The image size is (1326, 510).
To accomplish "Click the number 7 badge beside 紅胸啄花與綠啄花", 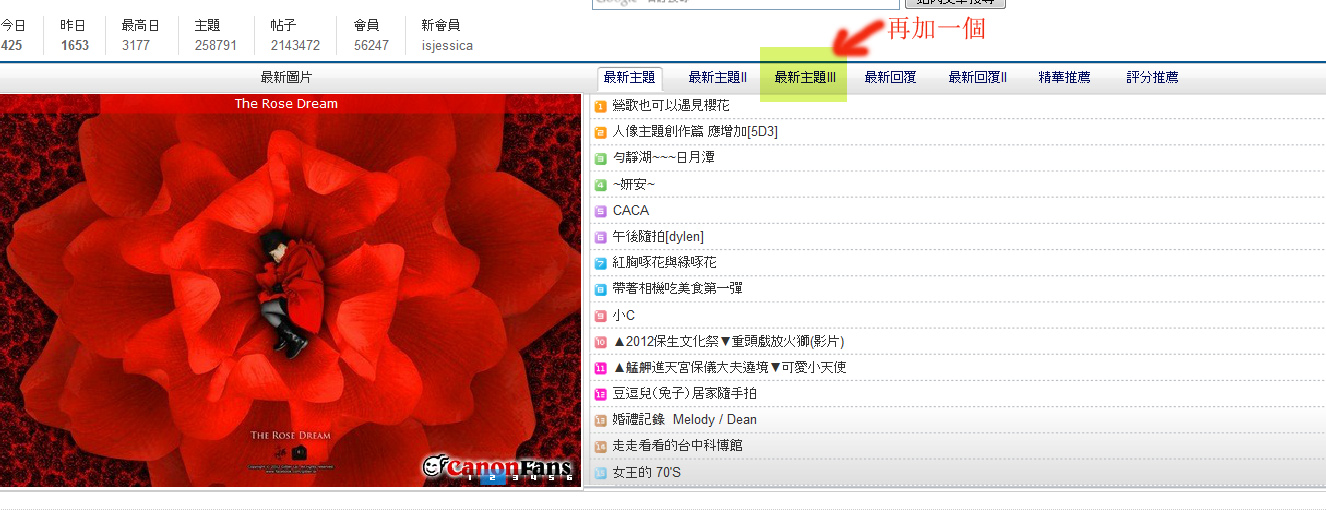I will [x=600, y=263].
